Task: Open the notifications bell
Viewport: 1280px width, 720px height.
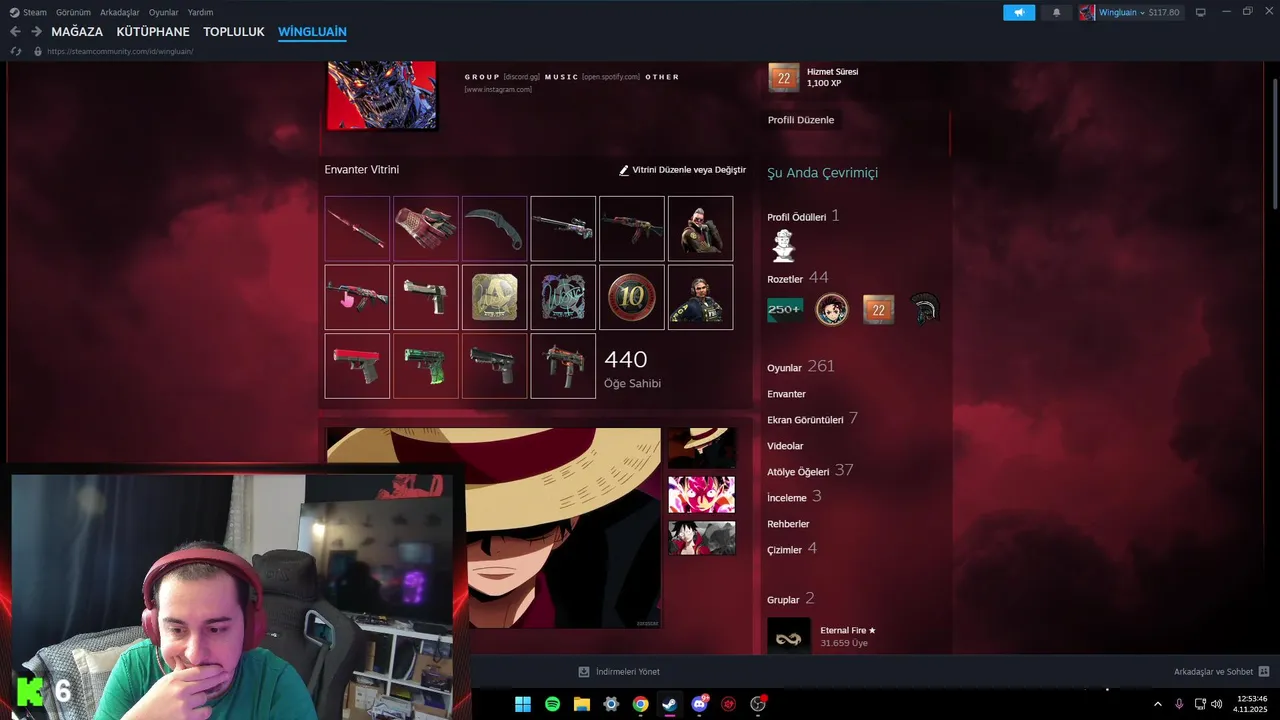Action: 1056,12
